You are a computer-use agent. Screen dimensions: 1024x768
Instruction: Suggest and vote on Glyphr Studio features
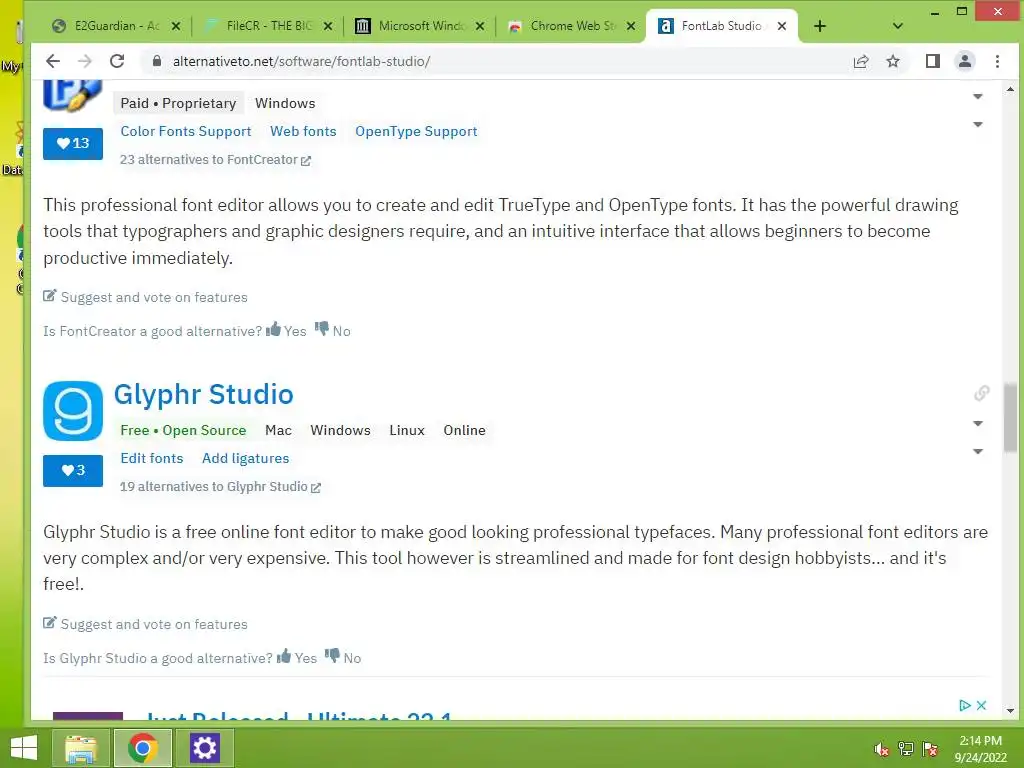pos(146,624)
